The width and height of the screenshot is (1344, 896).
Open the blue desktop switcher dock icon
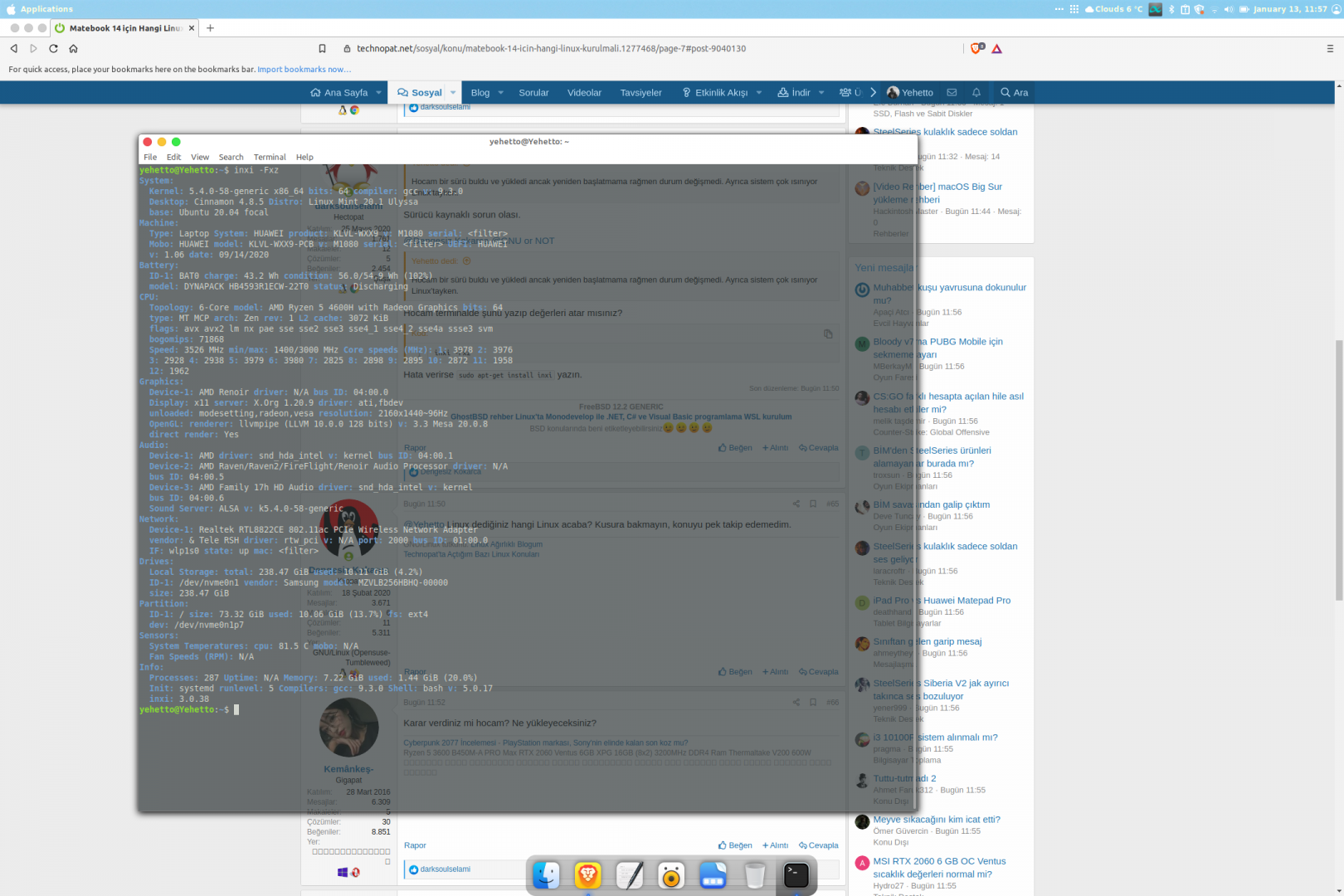pyautogui.click(x=713, y=875)
